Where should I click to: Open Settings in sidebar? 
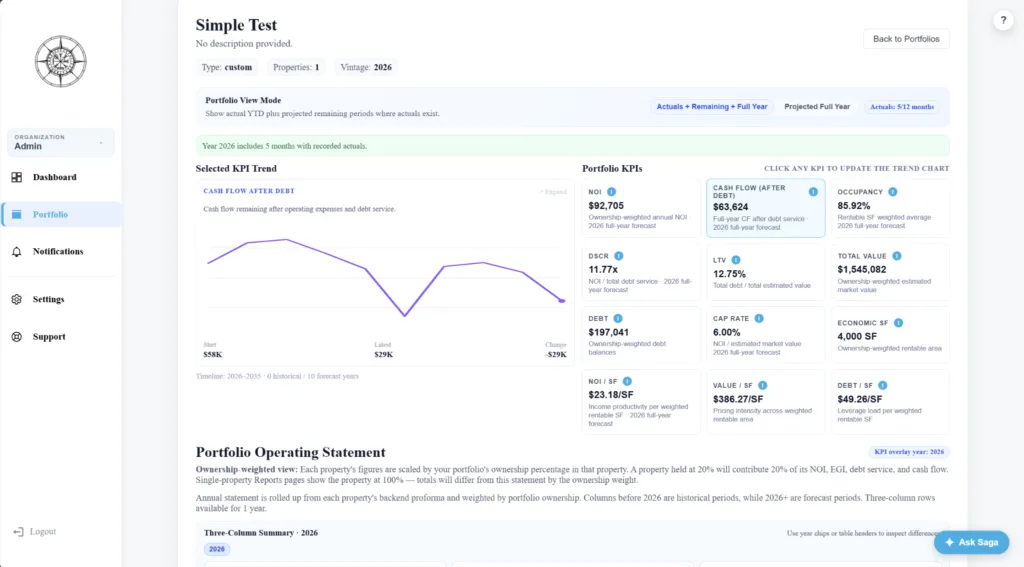coord(60,299)
